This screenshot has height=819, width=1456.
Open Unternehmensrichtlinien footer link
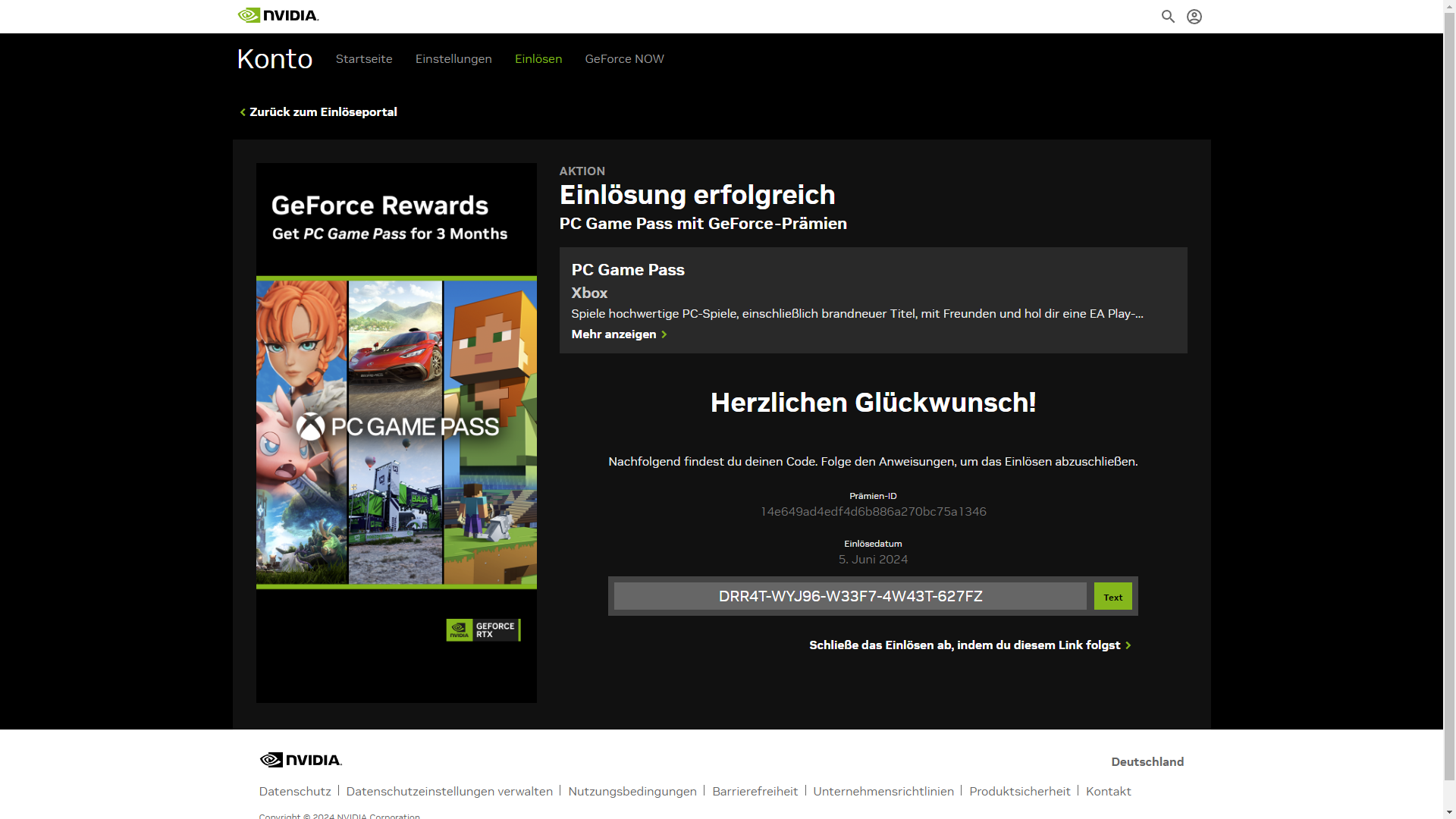(x=883, y=792)
